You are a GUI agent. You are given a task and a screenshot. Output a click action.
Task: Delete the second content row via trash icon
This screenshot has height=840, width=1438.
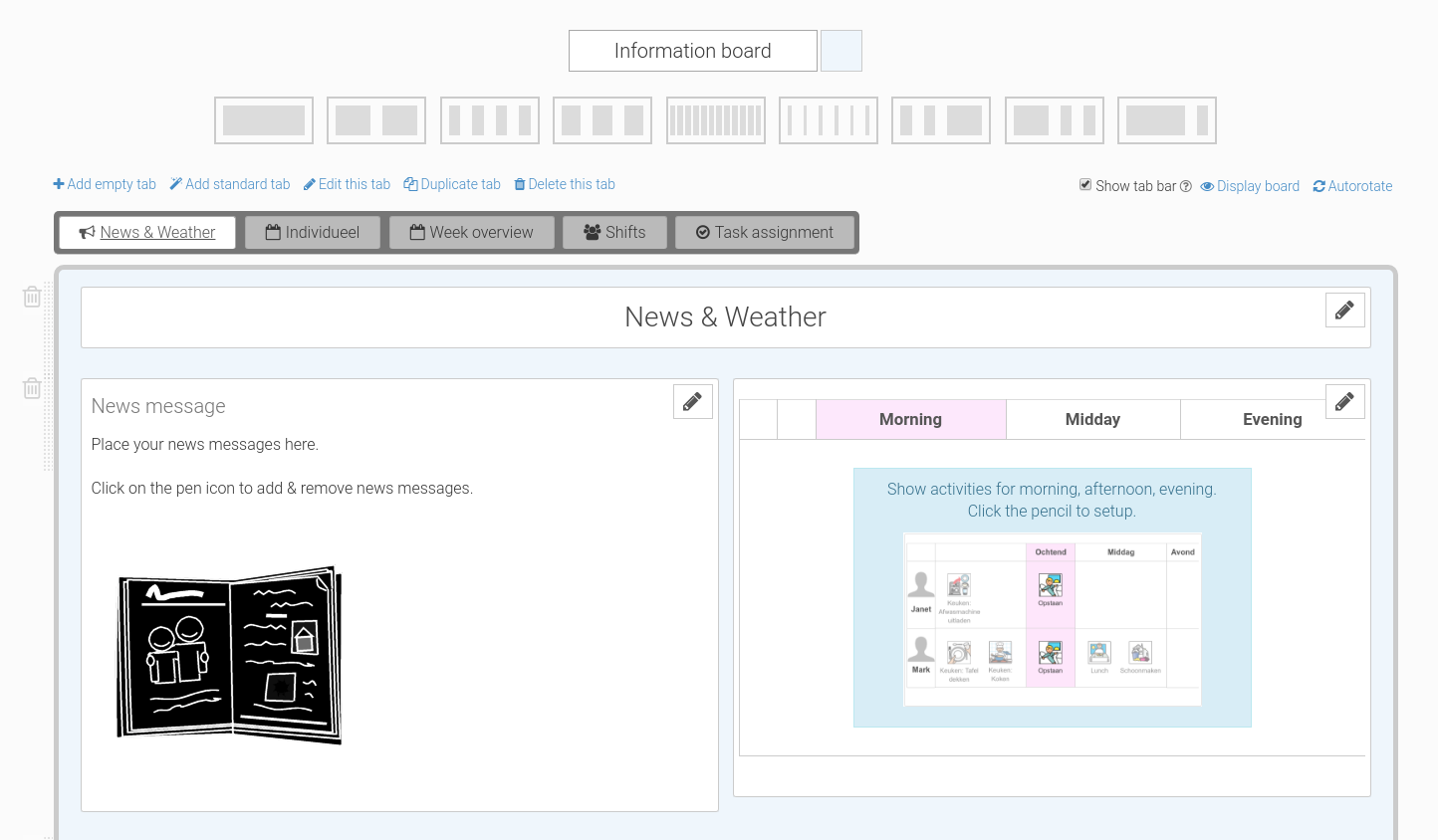pyautogui.click(x=32, y=388)
